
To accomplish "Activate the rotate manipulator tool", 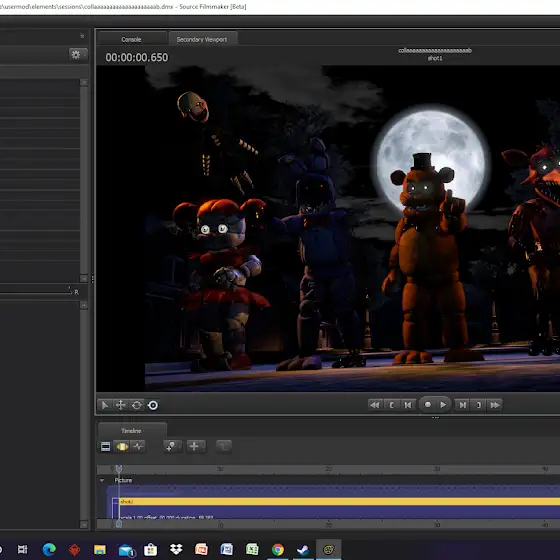I will coord(137,405).
